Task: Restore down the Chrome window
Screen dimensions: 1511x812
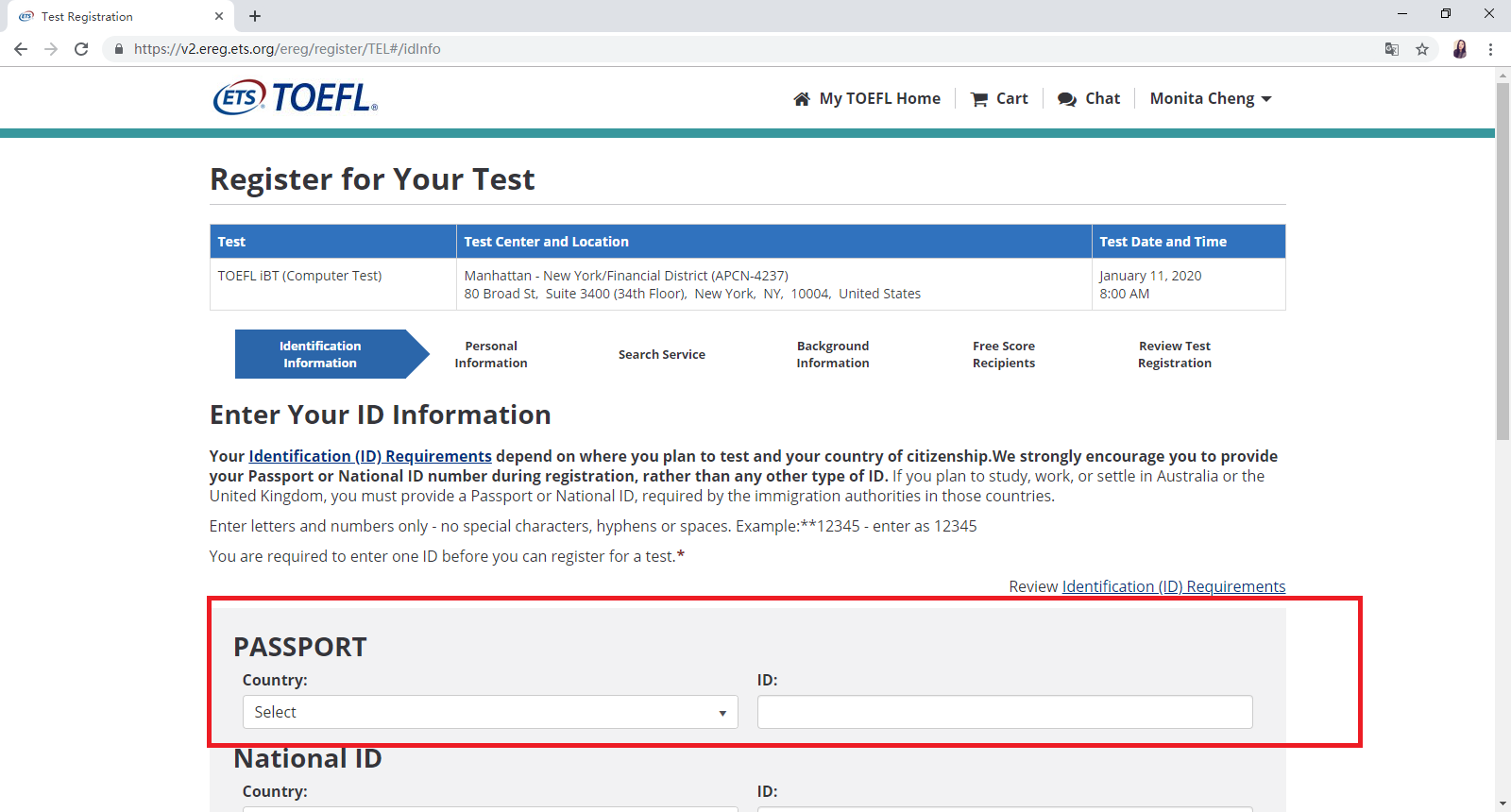Action: pos(1446,14)
